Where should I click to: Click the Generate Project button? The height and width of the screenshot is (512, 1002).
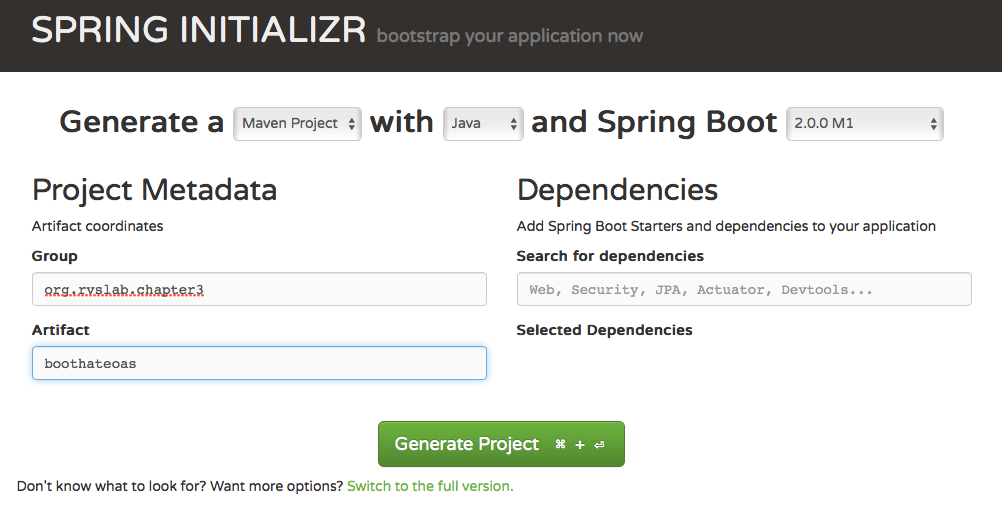pyautogui.click(x=501, y=444)
